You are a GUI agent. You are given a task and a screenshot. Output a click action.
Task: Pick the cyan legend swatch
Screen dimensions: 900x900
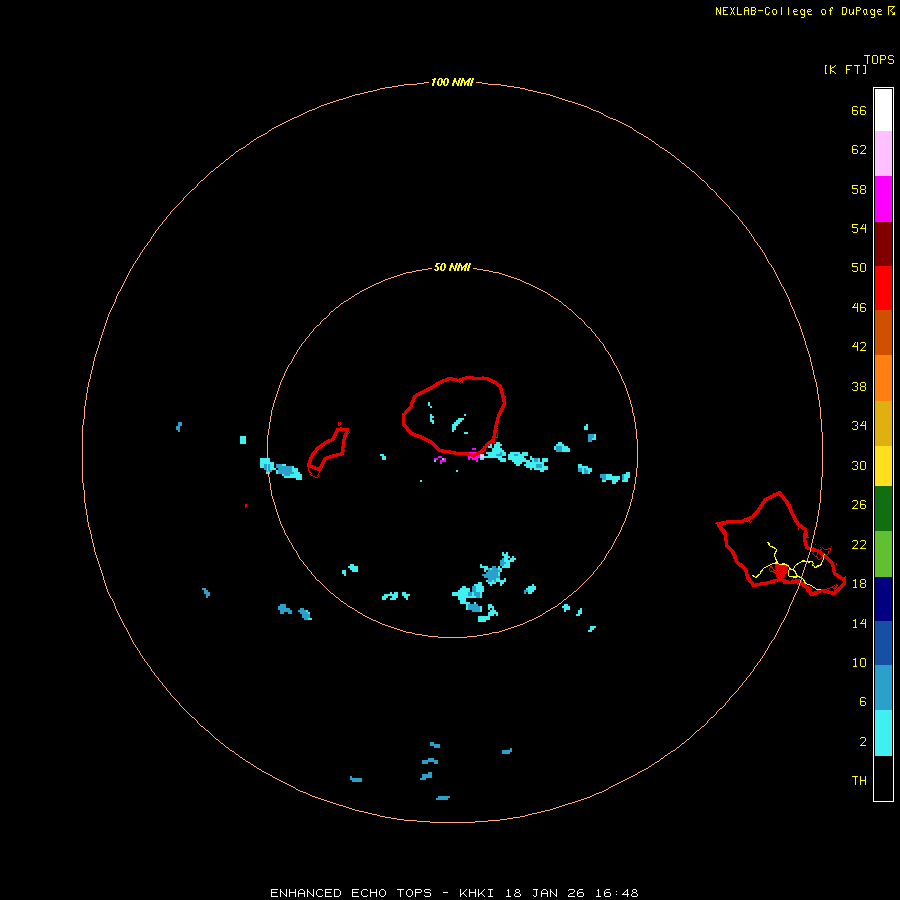[x=883, y=733]
